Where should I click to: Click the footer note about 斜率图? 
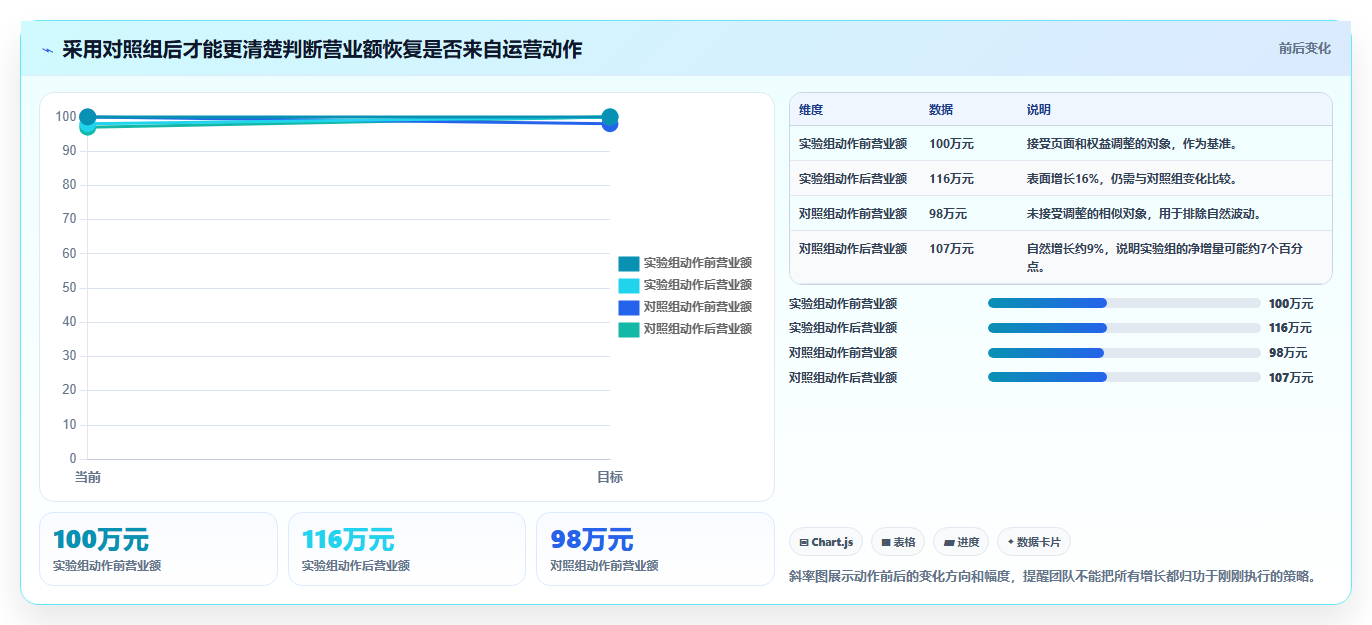[x=1054, y=576]
